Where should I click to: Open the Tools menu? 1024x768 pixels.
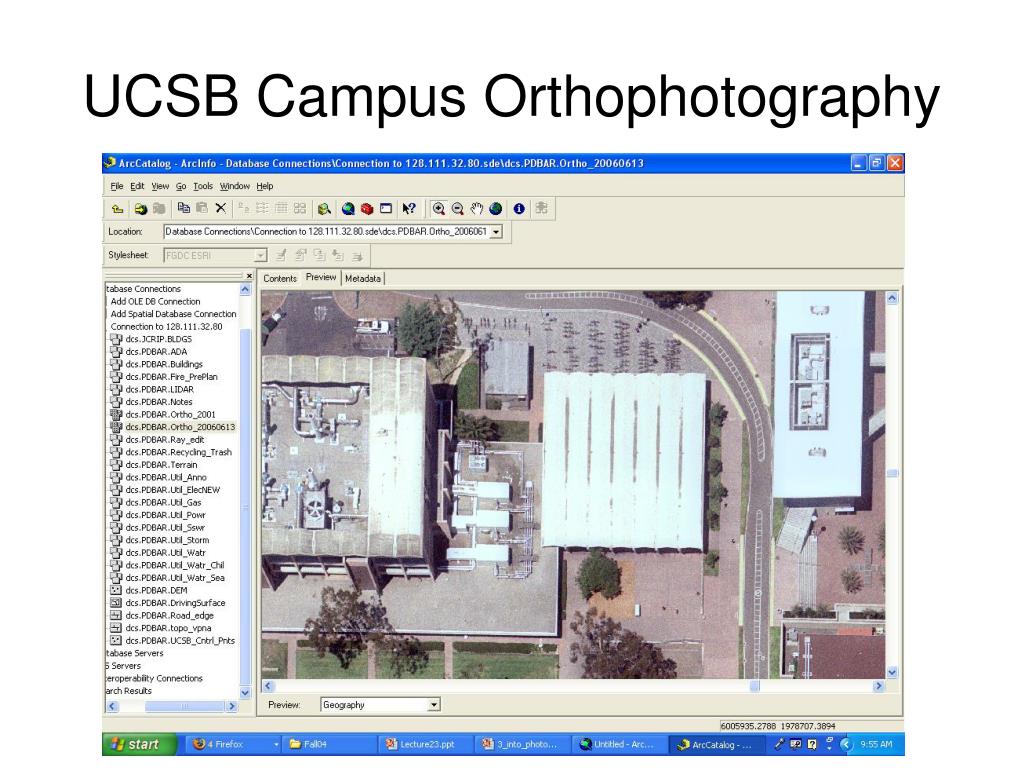click(203, 186)
